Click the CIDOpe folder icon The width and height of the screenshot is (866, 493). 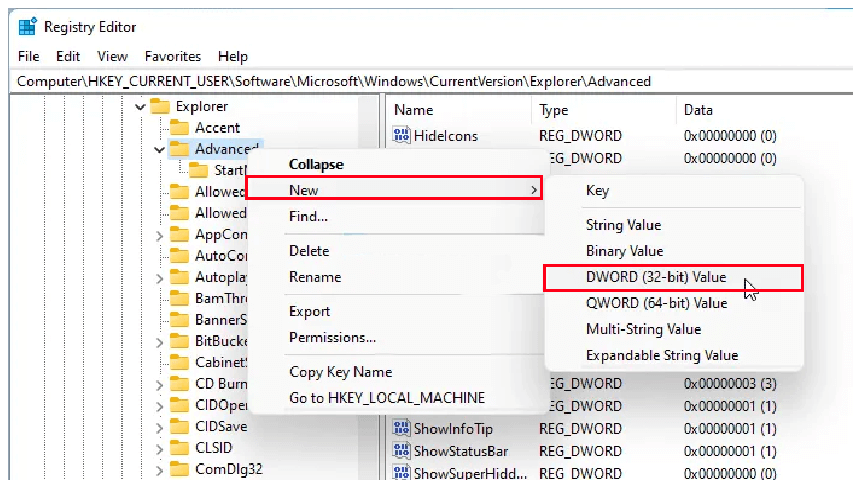pos(179,405)
